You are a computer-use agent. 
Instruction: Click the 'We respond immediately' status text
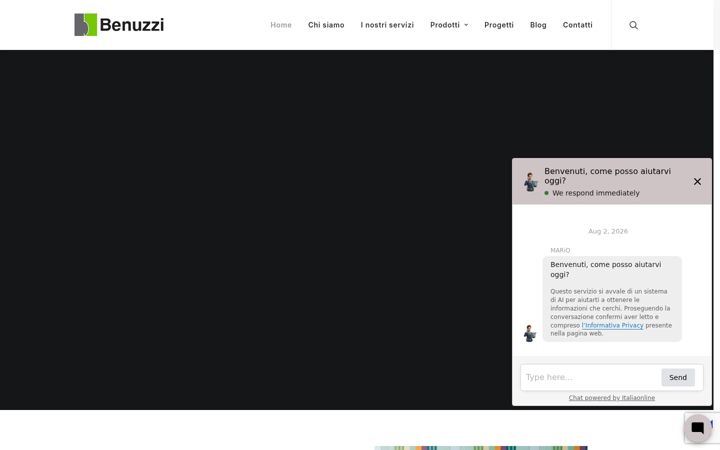point(596,193)
